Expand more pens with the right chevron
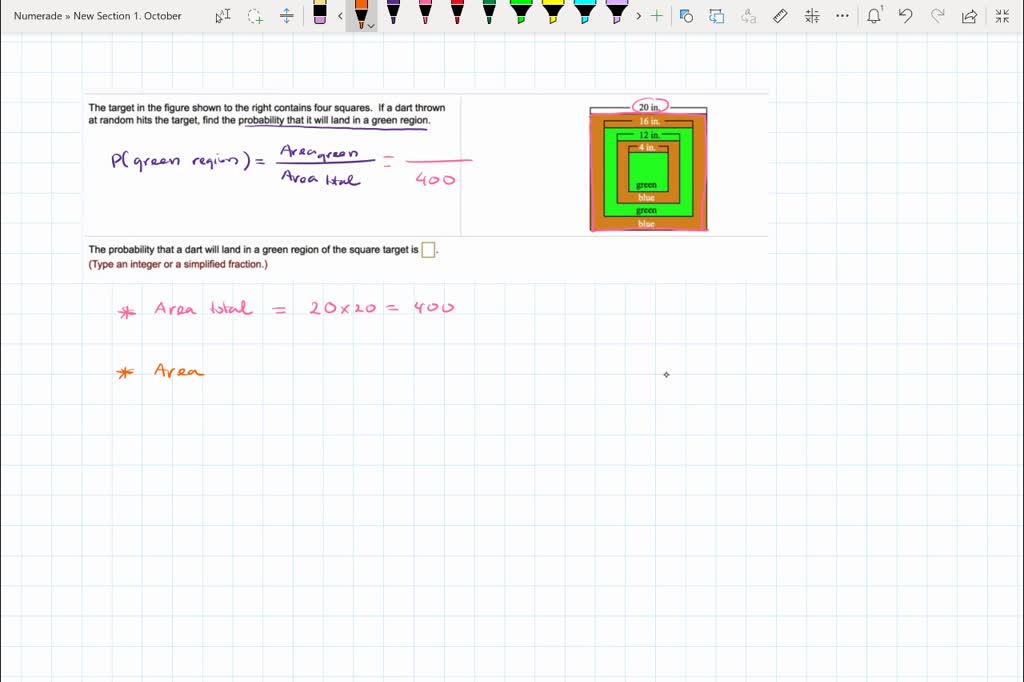This screenshot has width=1024, height=682. 638,15
